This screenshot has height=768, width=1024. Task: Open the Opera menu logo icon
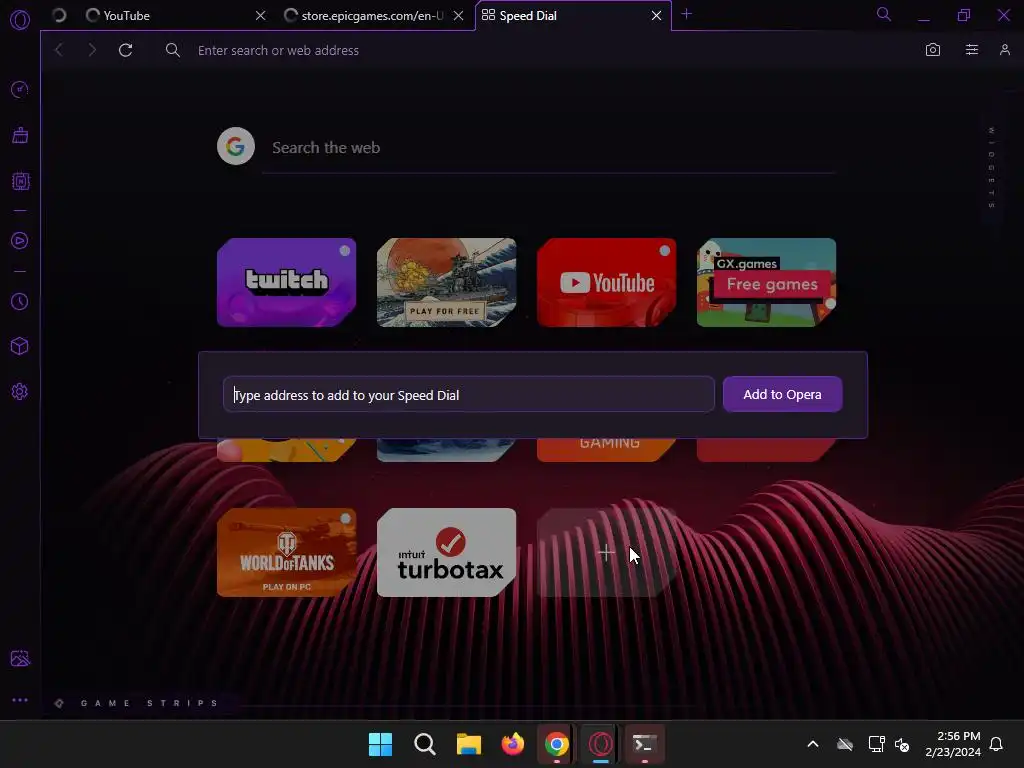click(20, 20)
